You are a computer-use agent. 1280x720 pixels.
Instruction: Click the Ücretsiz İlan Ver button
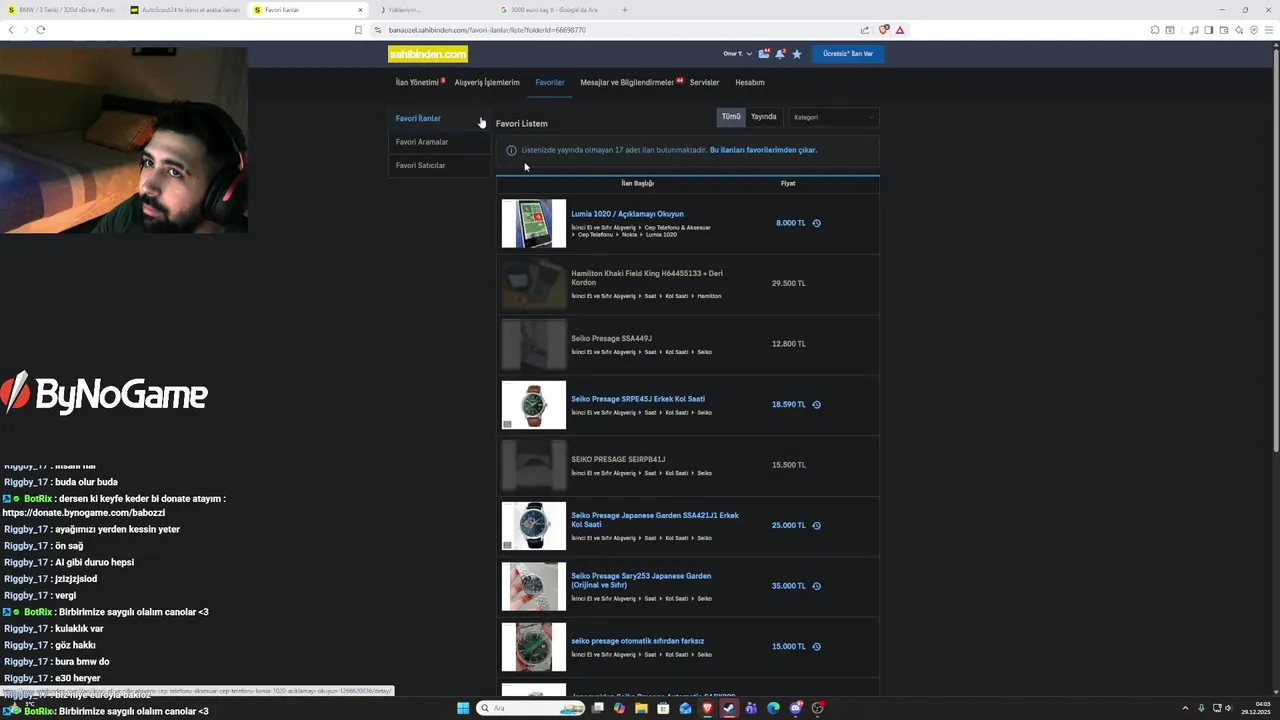848,54
